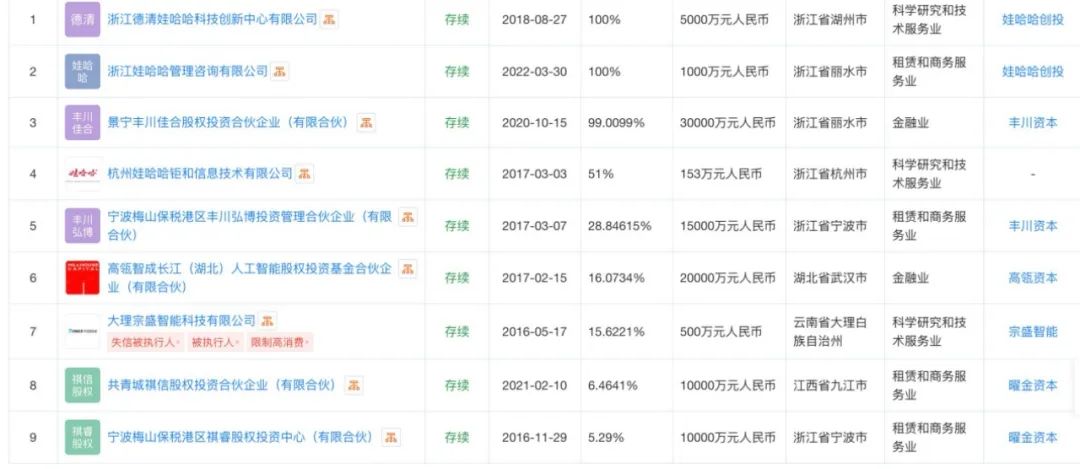Click the red 高瓴智成 company logo
Image resolution: width=1080 pixels, height=469 pixels.
click(x=82, y=277)
